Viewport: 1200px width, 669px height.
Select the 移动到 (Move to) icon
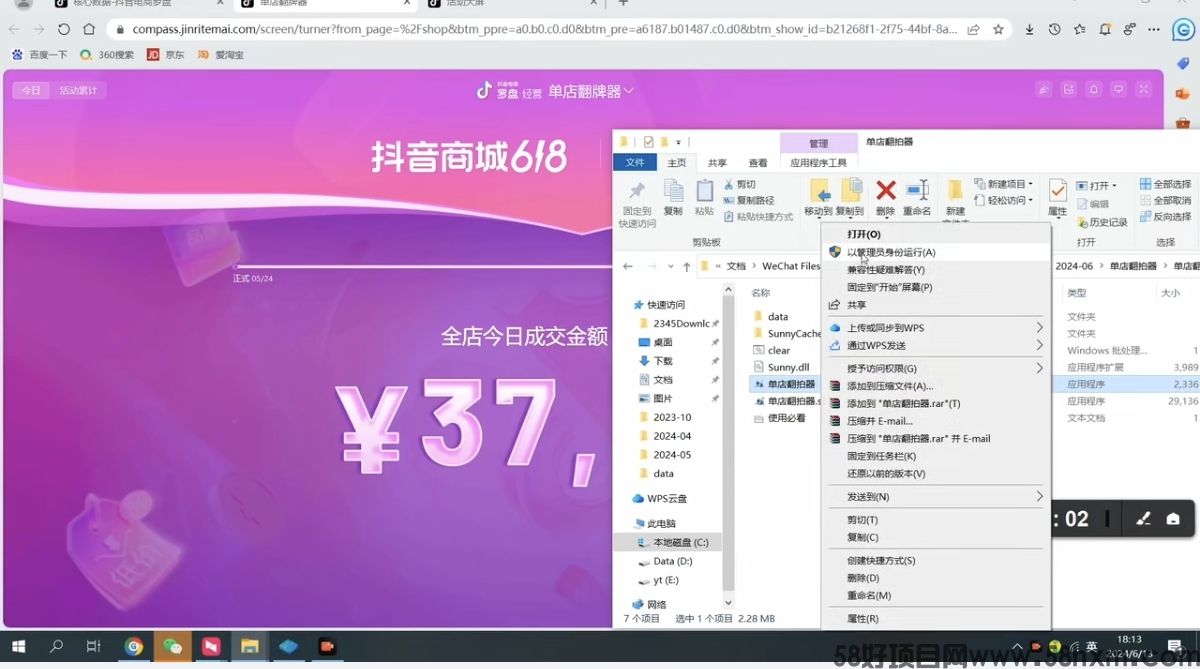pyautogui.click(x=822, y=192)
